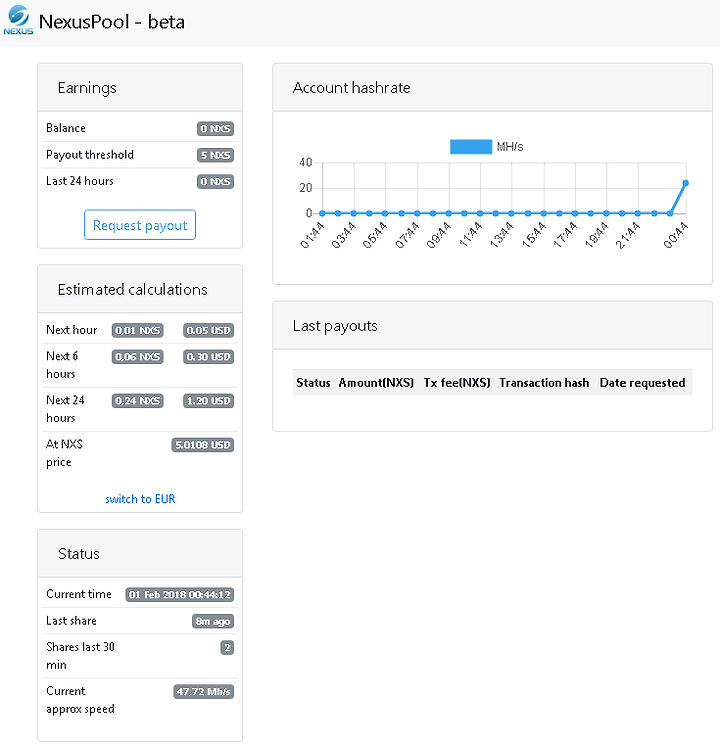Click the 0.05 USD next hour badge

click(x=208, y=331)
